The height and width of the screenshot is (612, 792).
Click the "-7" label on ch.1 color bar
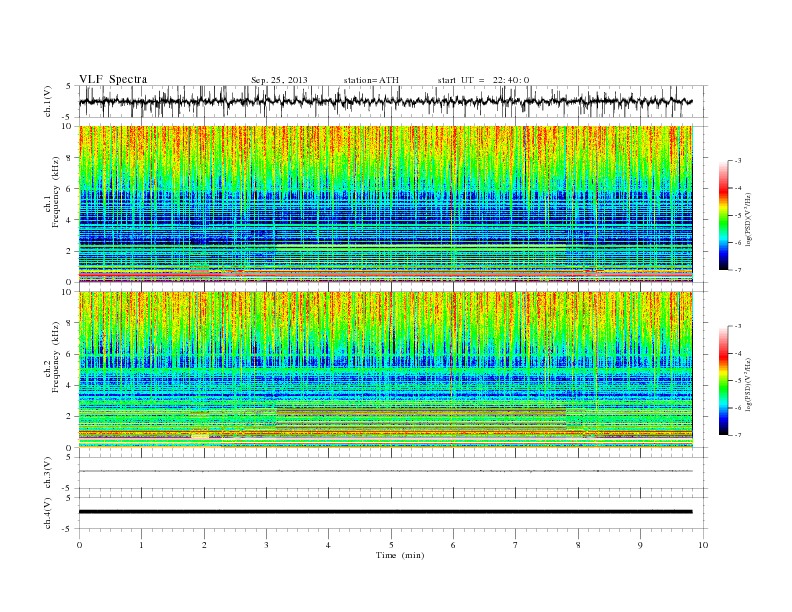click(738, 270)
